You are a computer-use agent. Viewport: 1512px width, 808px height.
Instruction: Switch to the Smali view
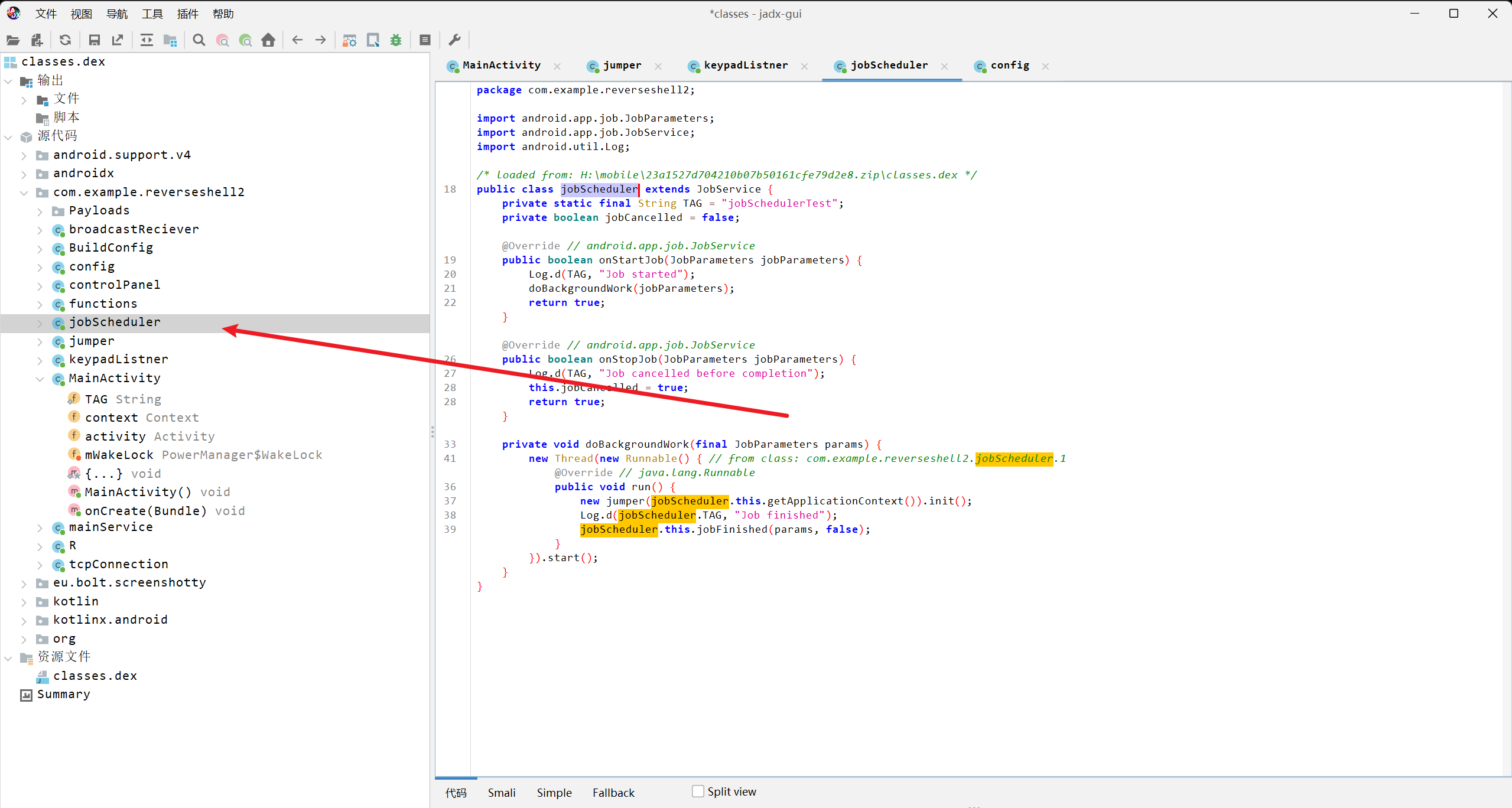[x=501, y=793]
